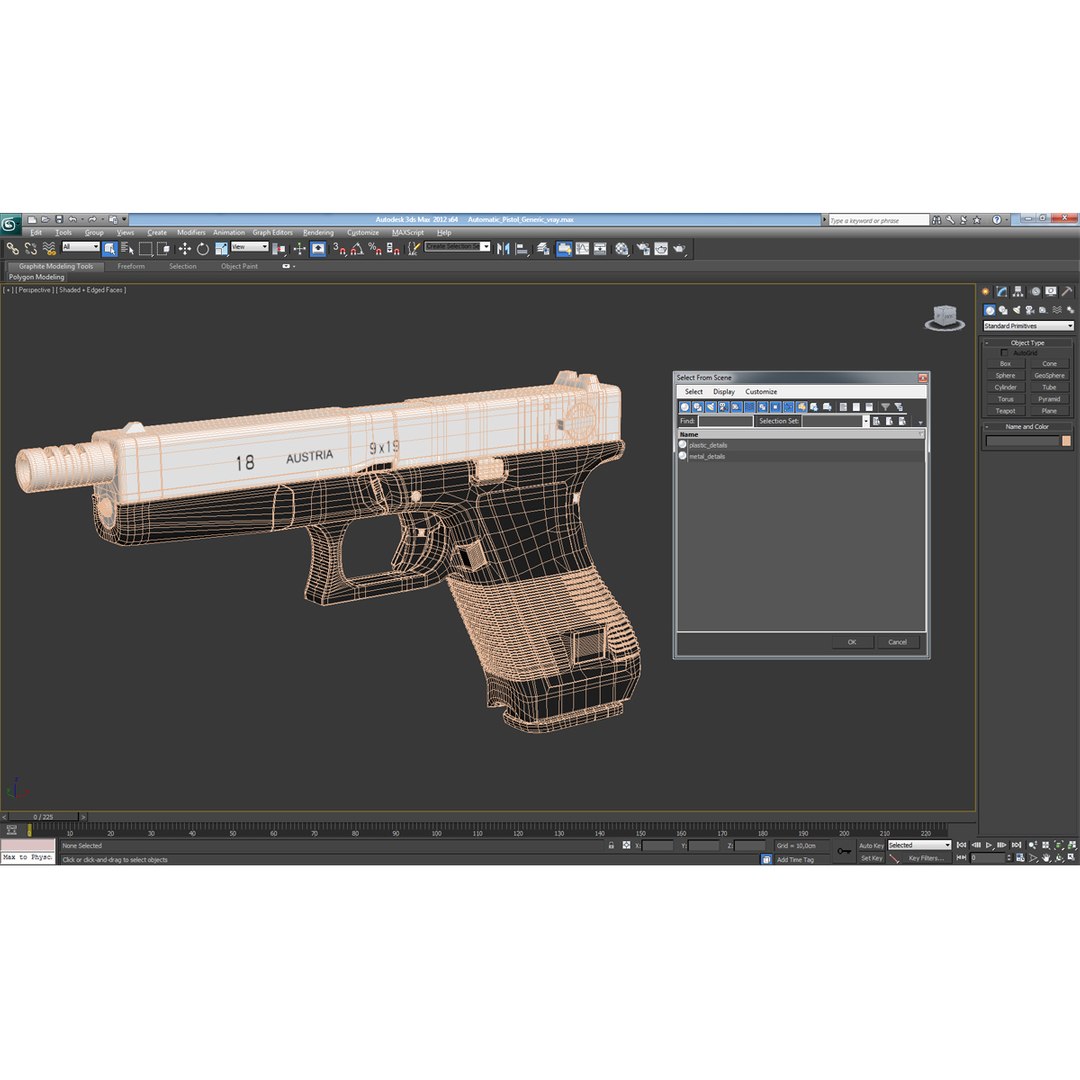Screen dimensions: 1080x1080
Task: Click Cancel in Select From Scene dialog
Action: tap(897, 642)
